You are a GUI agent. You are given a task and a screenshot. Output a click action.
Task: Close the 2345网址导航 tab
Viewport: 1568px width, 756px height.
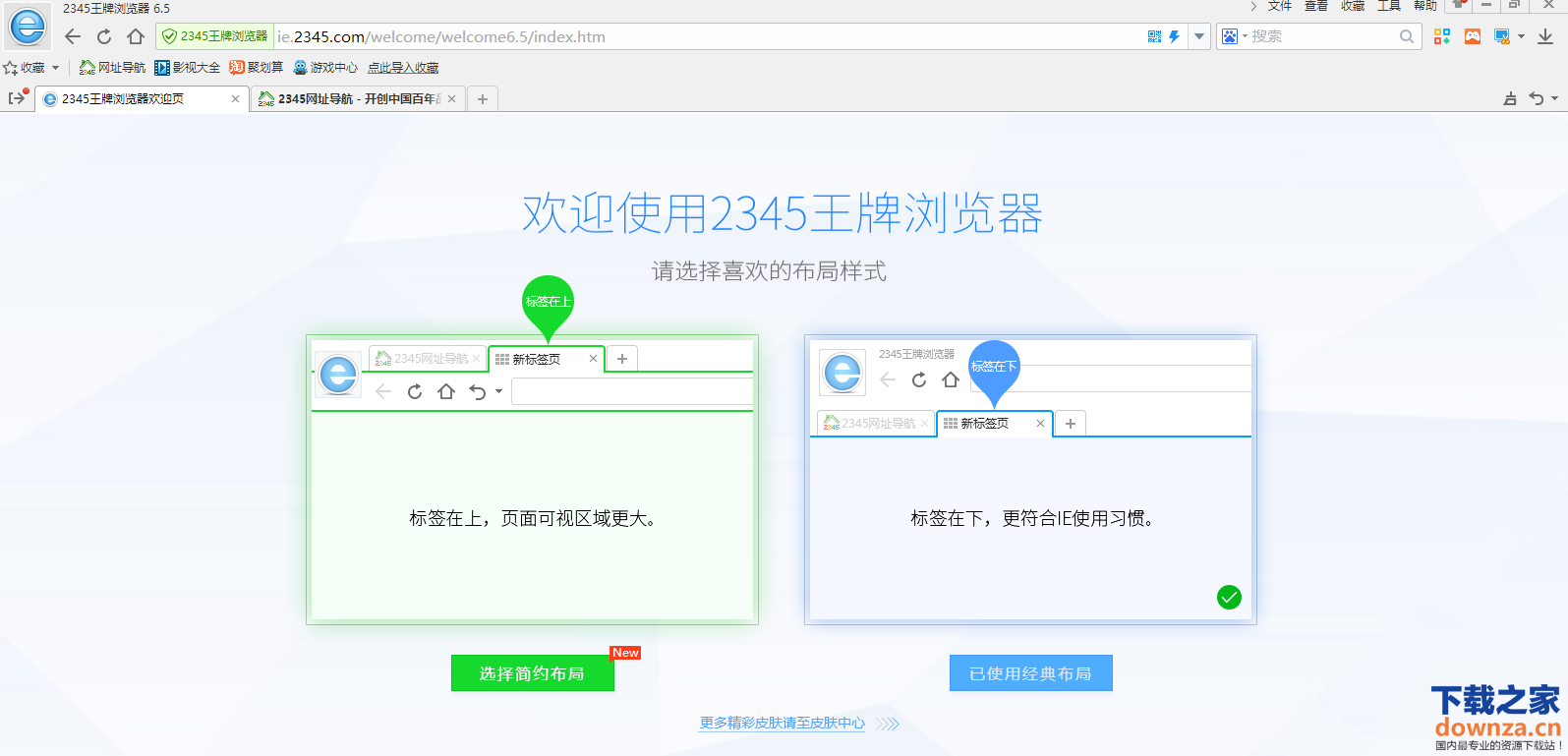[x=451, y=98]
